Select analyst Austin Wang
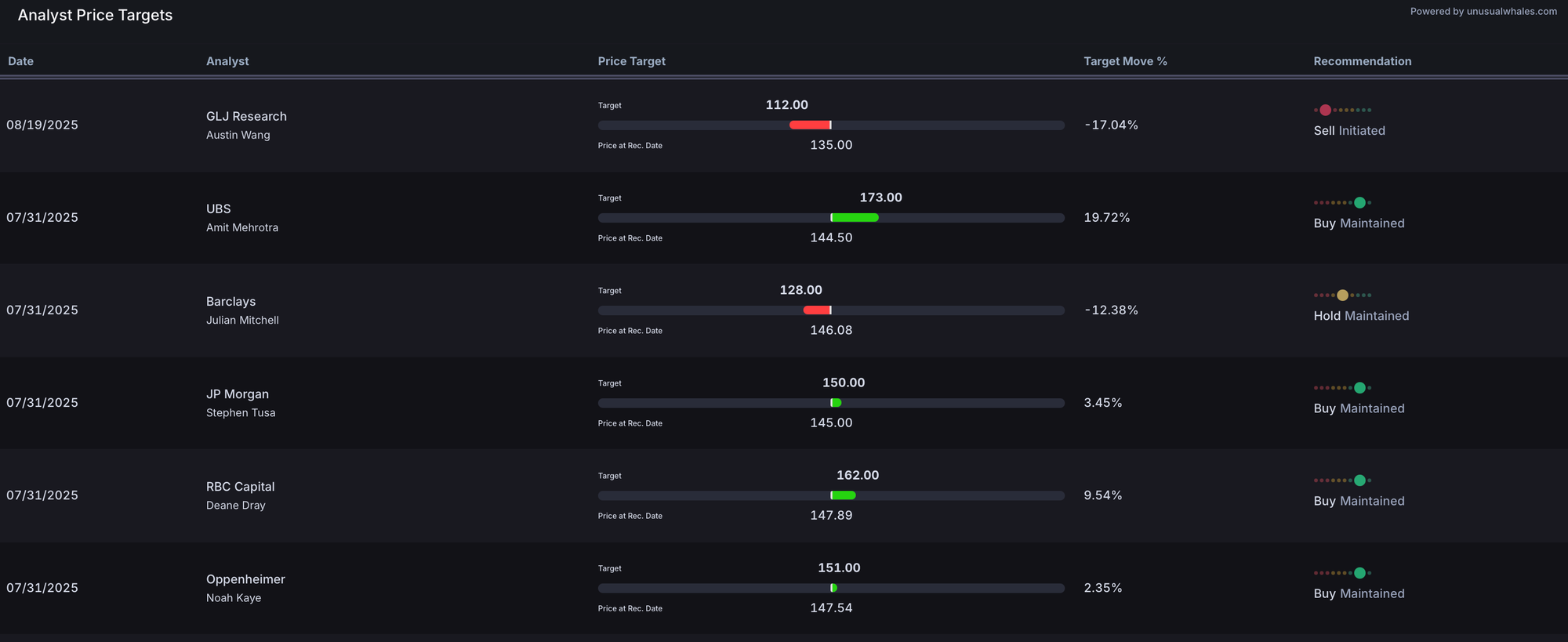 click(238, 135)
